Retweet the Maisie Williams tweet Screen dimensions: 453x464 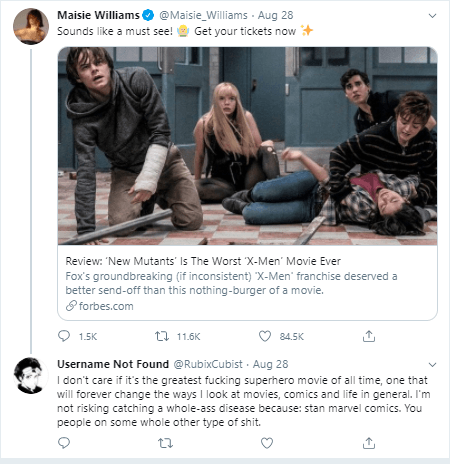click(162, 336)
